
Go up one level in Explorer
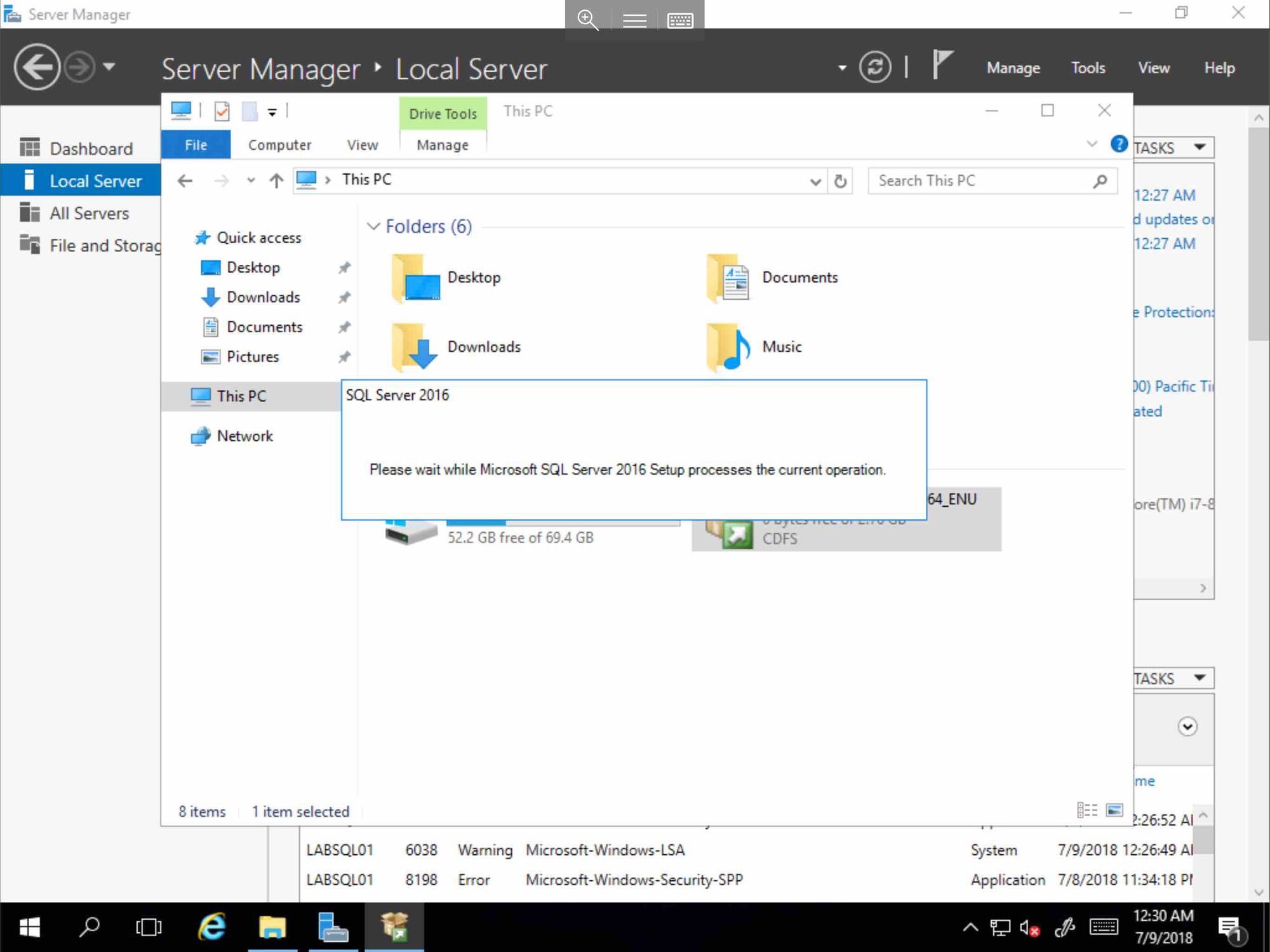point(276,181)
